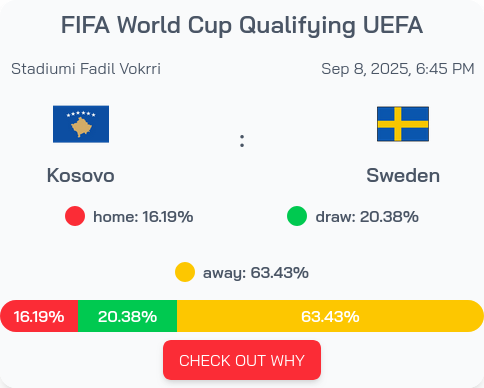Select the green draw legend dot
This screenshot has width=484, height=388.
[x=297, y=216]
